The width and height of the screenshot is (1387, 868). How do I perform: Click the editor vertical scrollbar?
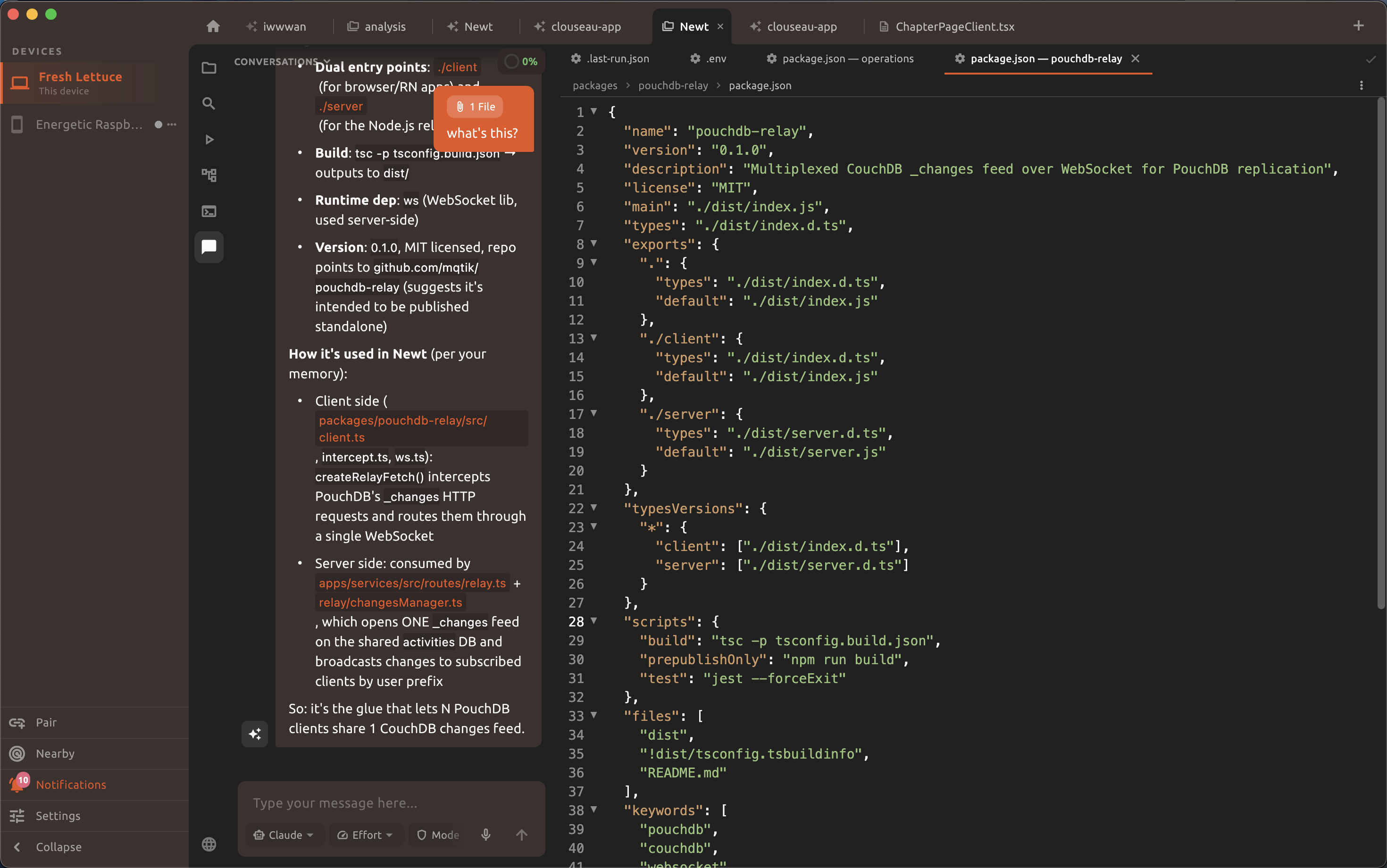click(1381, 353)
